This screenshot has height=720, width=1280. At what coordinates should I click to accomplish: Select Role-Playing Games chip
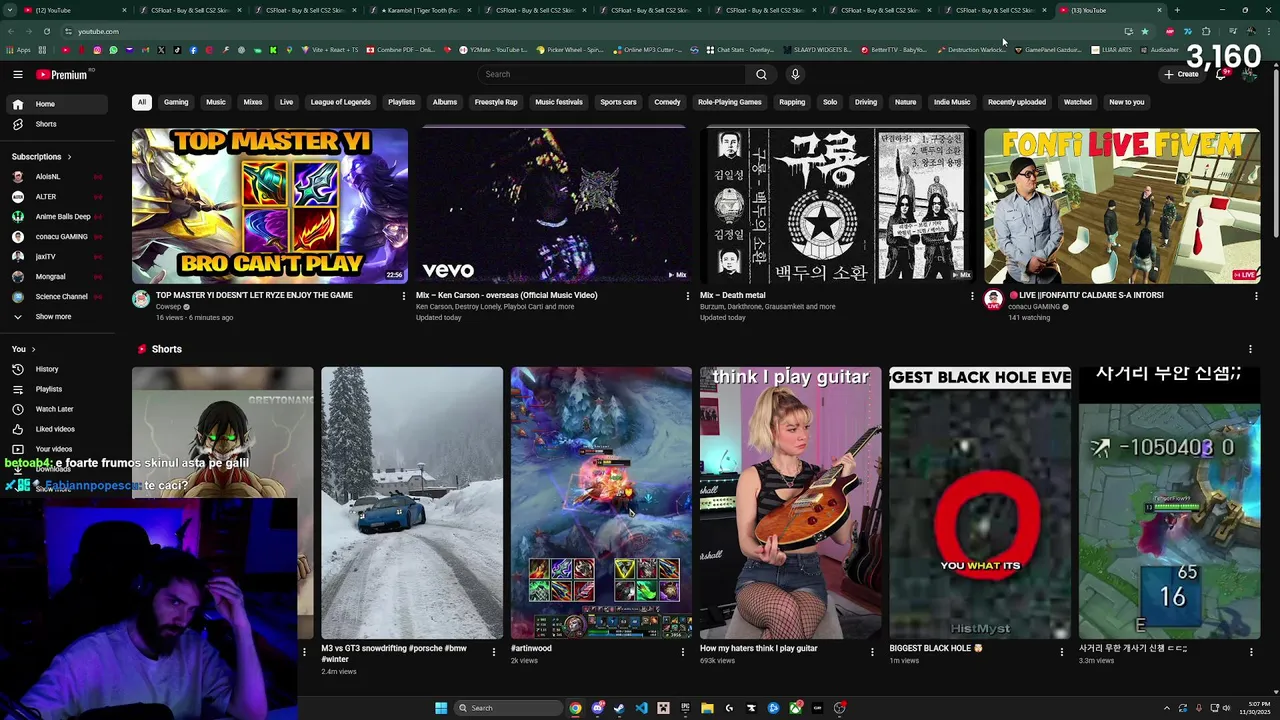pos(730,102)
